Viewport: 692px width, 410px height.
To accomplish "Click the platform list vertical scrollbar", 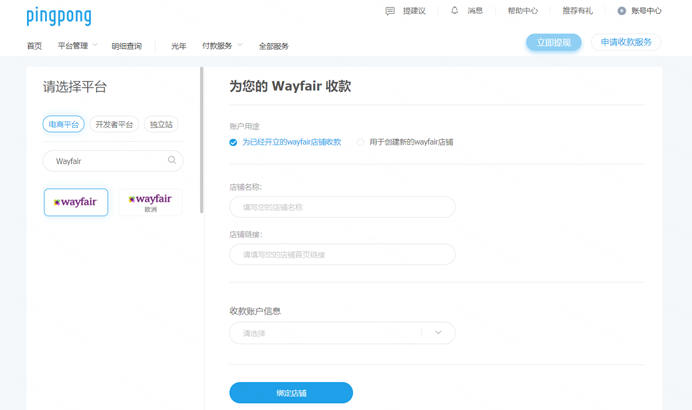I will [x=202, y=140].
